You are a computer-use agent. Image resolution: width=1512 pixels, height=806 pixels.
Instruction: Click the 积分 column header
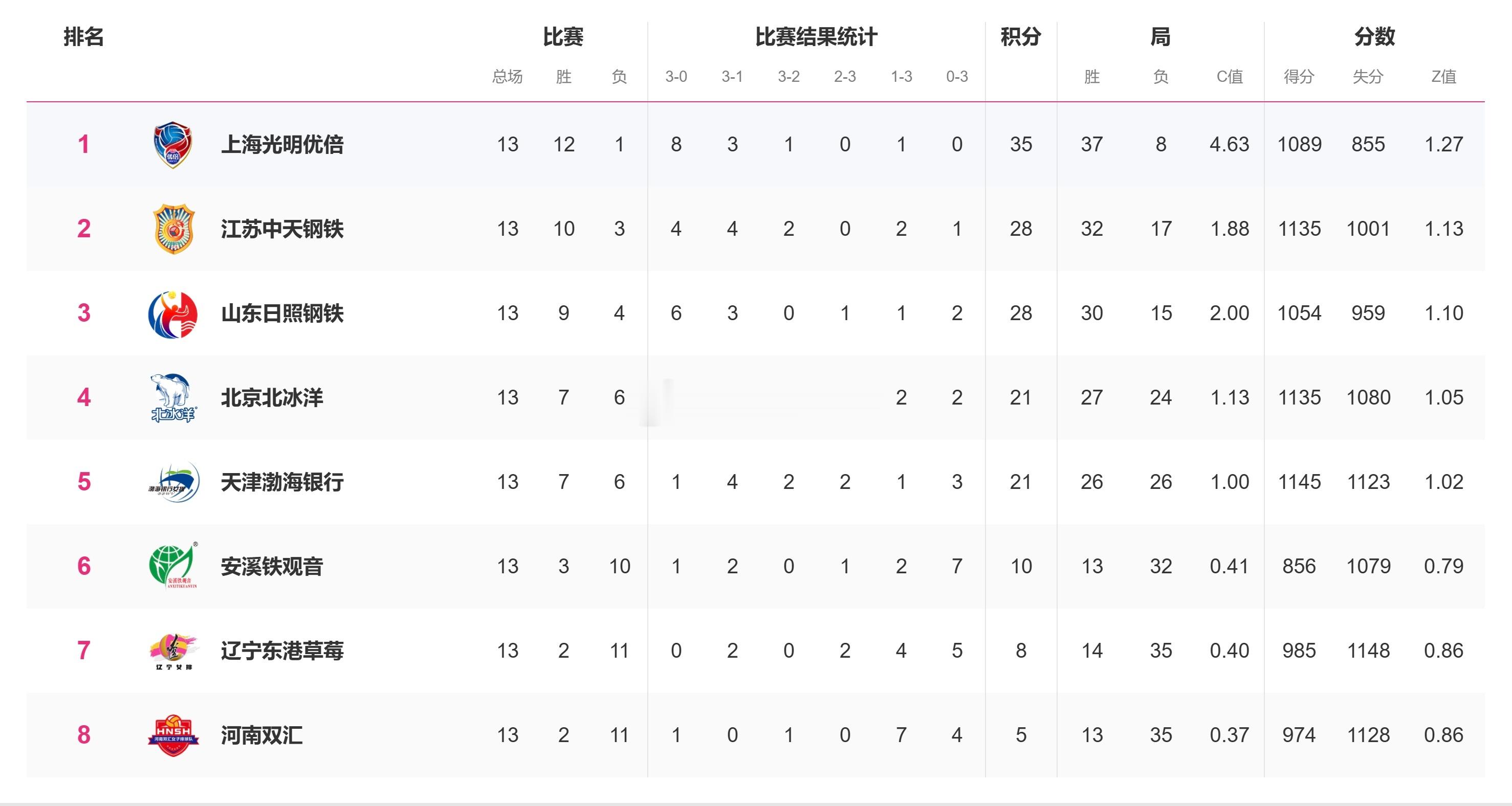tap(1021, 37)
